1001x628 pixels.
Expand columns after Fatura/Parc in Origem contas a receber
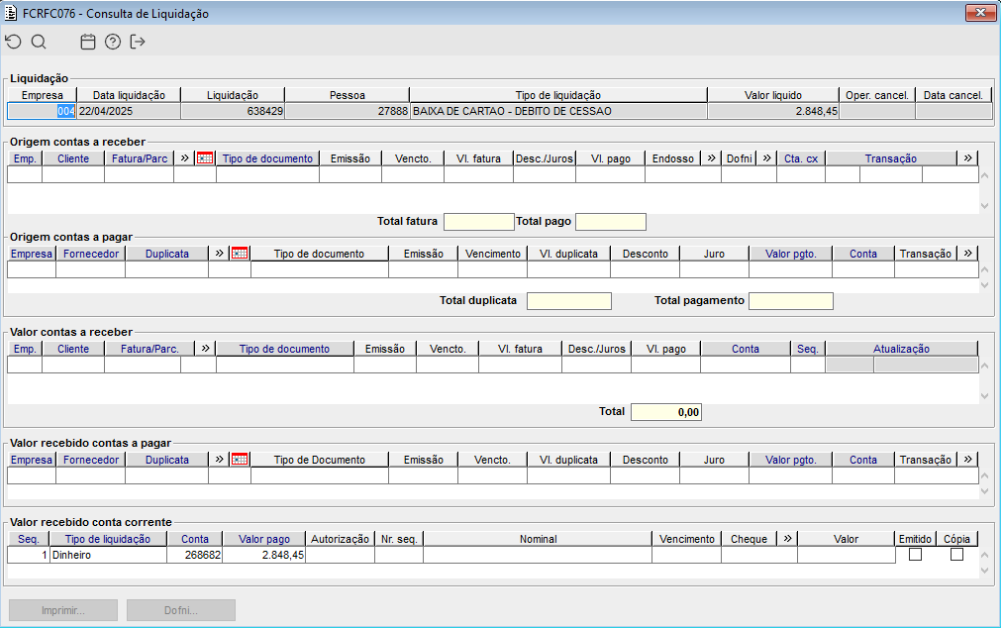(x=184, y=158)
